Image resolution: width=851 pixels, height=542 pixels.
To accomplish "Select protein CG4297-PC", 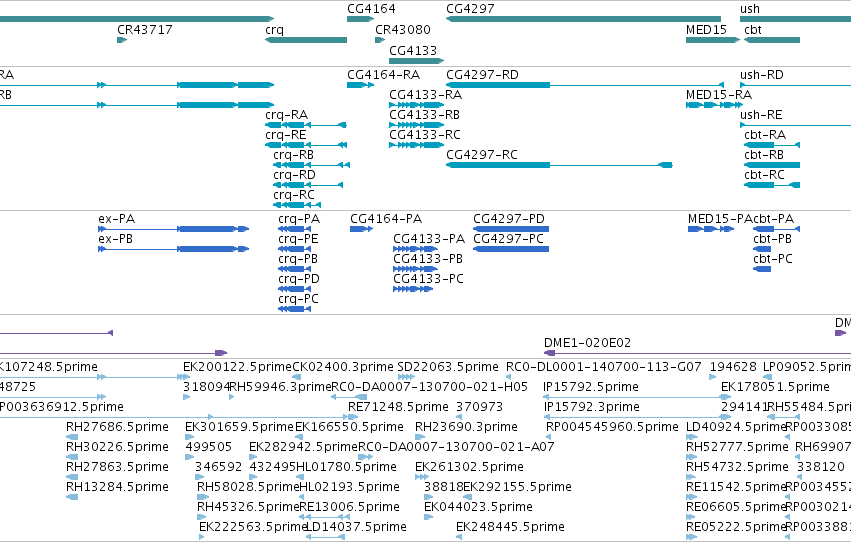I will tap(509, 239).
